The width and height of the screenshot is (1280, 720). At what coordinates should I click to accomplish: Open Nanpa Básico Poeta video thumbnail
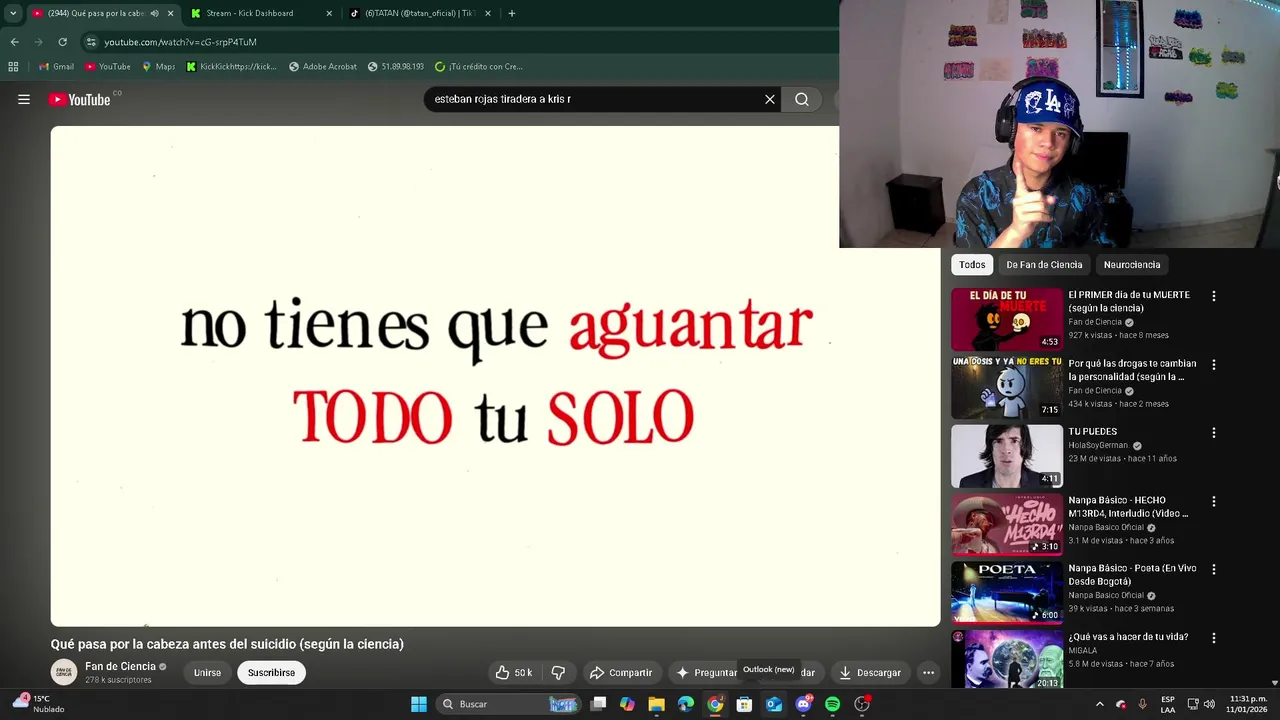(x=1007, y=592)
